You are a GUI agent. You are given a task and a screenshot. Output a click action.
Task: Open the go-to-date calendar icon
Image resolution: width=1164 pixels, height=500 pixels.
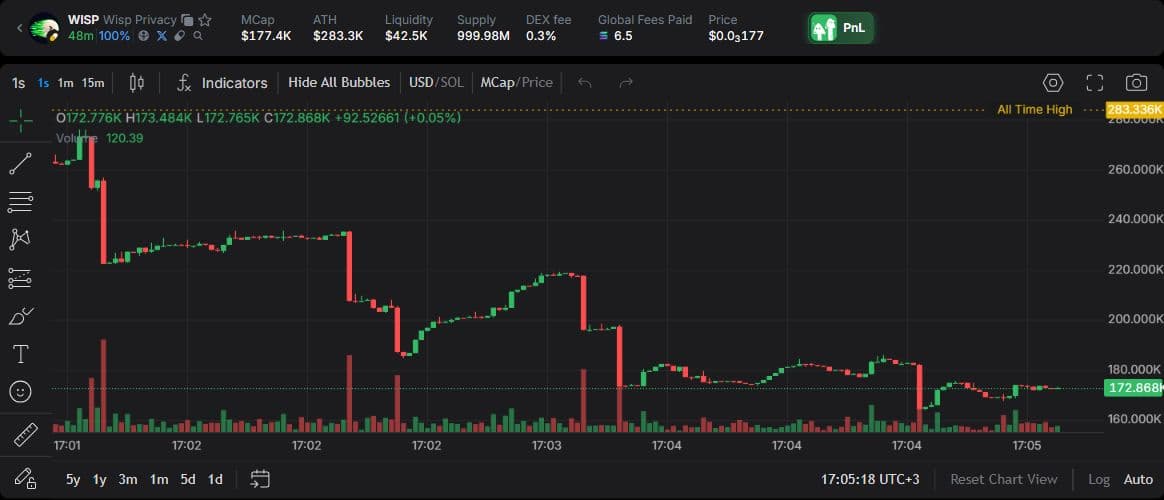(x=260, y=479)
